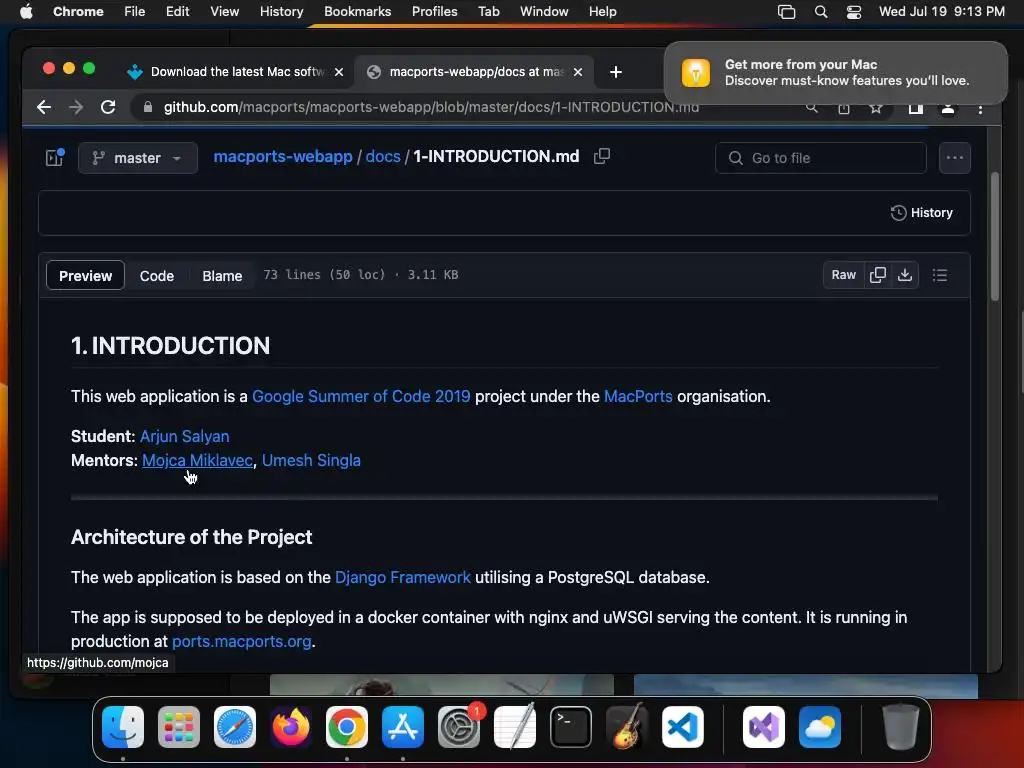Click the browser forward arrow
Screen dimensions: 1024x768
click(76, 107)
